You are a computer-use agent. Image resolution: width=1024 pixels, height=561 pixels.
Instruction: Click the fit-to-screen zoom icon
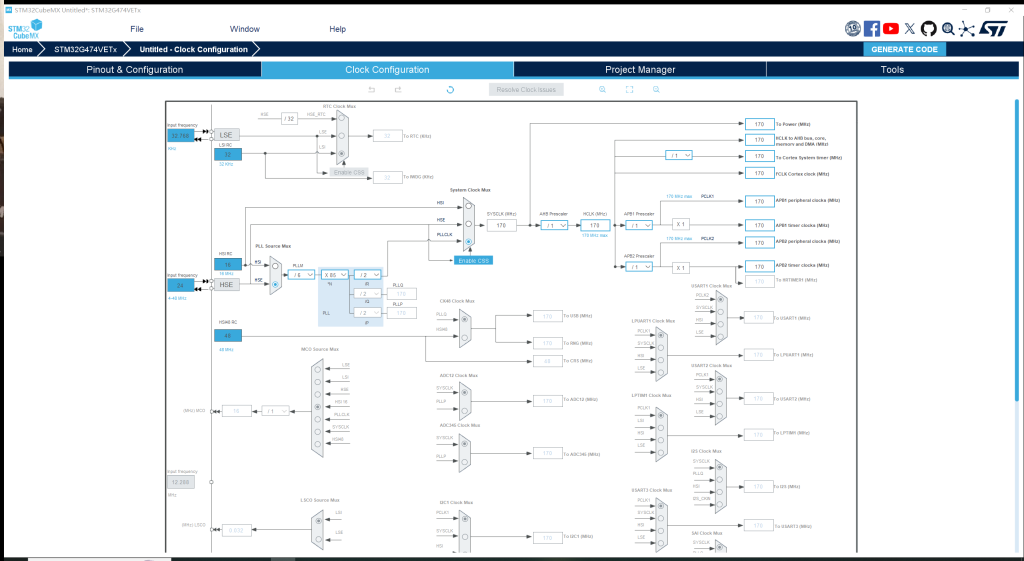629,89
